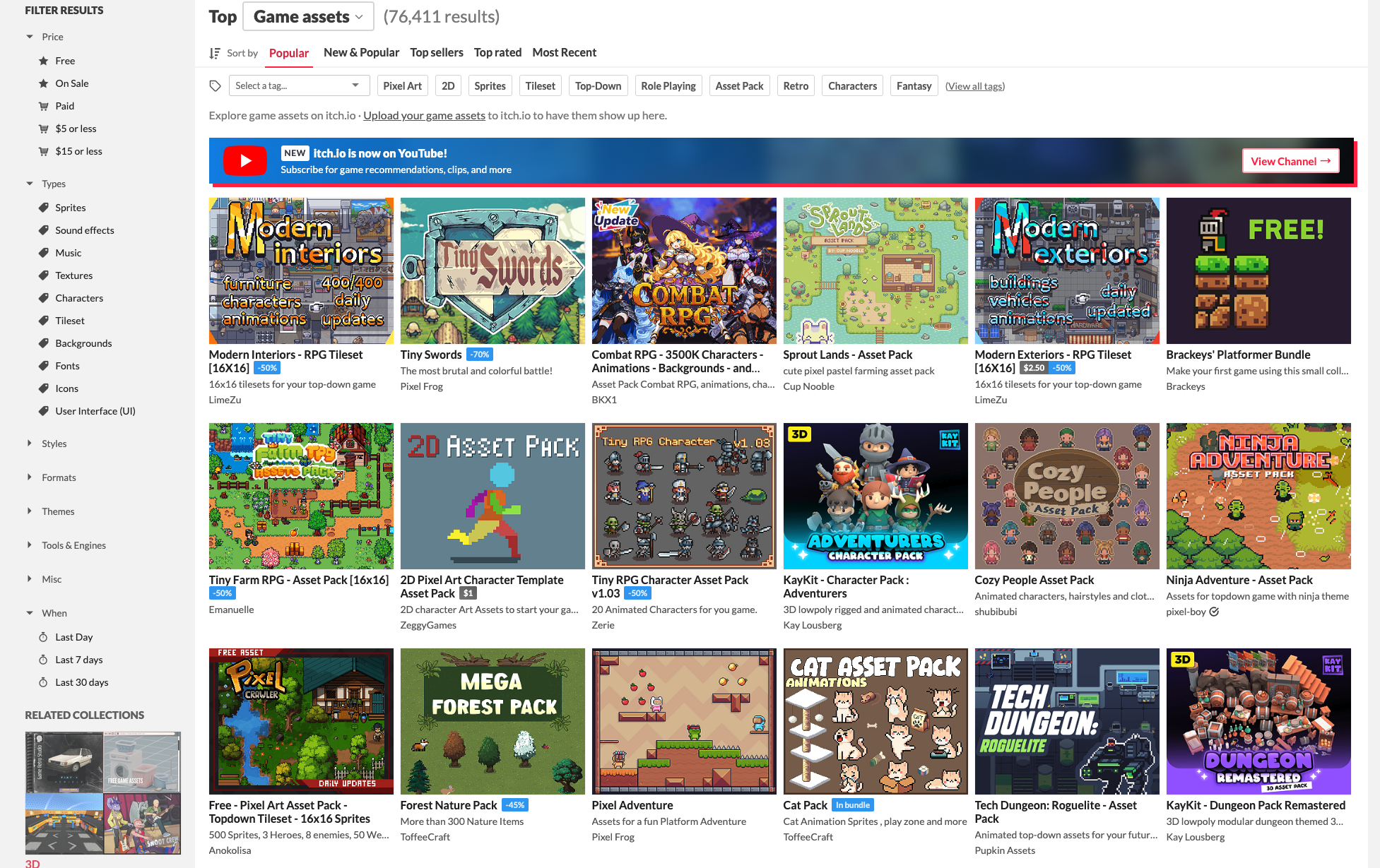The image size is (1380, 868).
Task: Click the cart icon beside Paid
Action: pyautogui.click(x=44, y=106)
